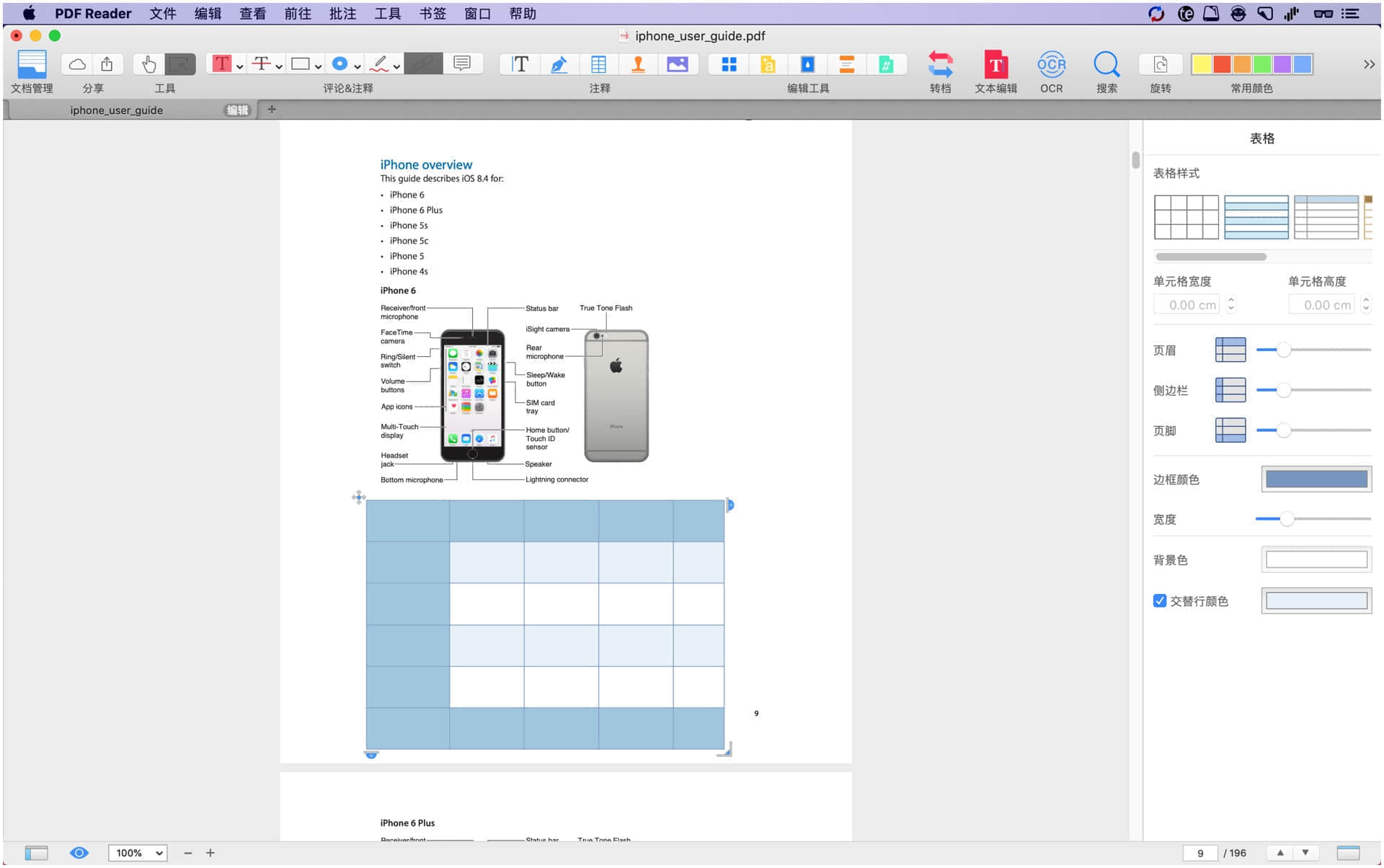Viewport: 1384px width, 868px height.
Task: Open 文本编辑 text editing mode
Action: point(995,64)
